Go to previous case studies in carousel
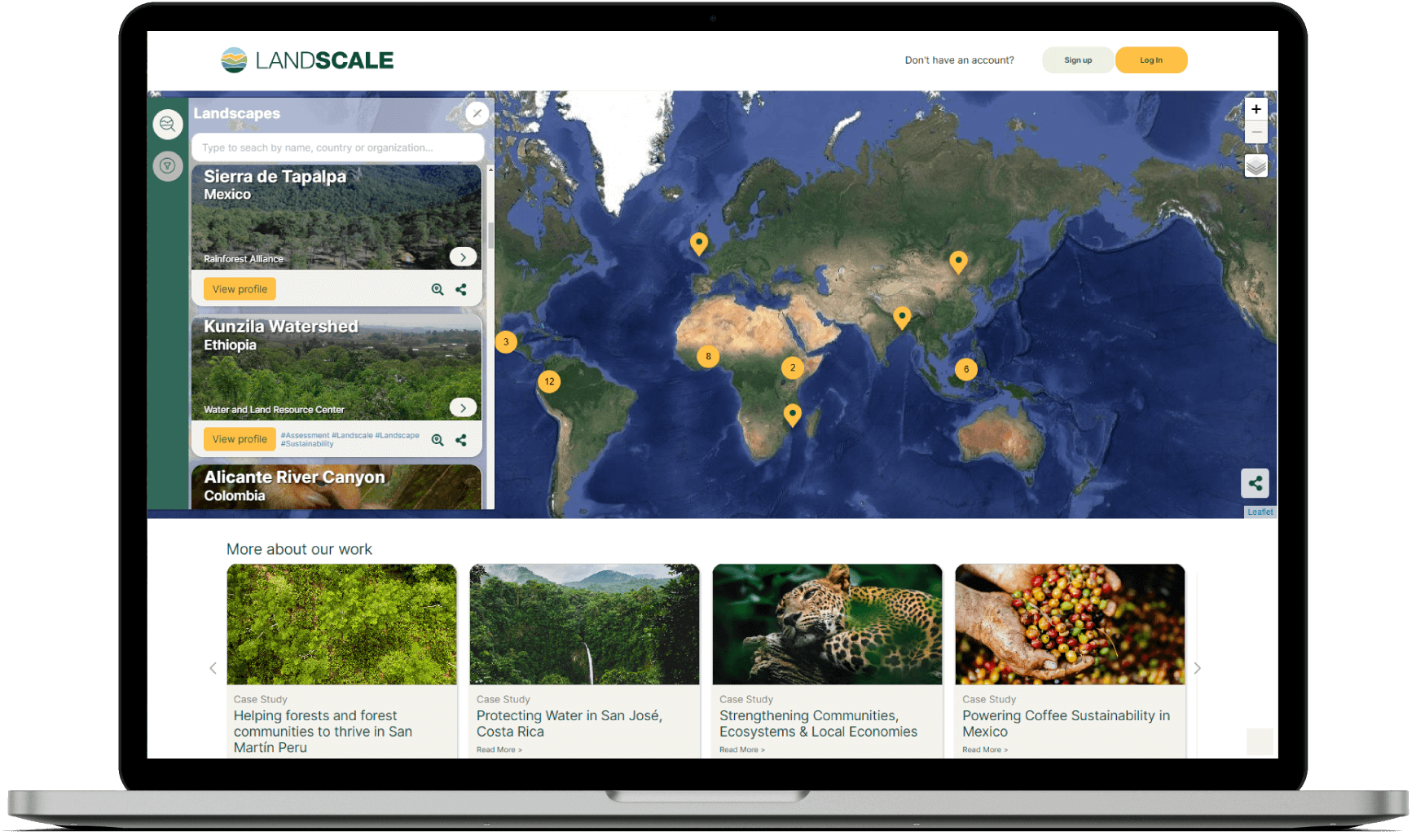The width and height of the screenshot is (1416, 840). 213,668
